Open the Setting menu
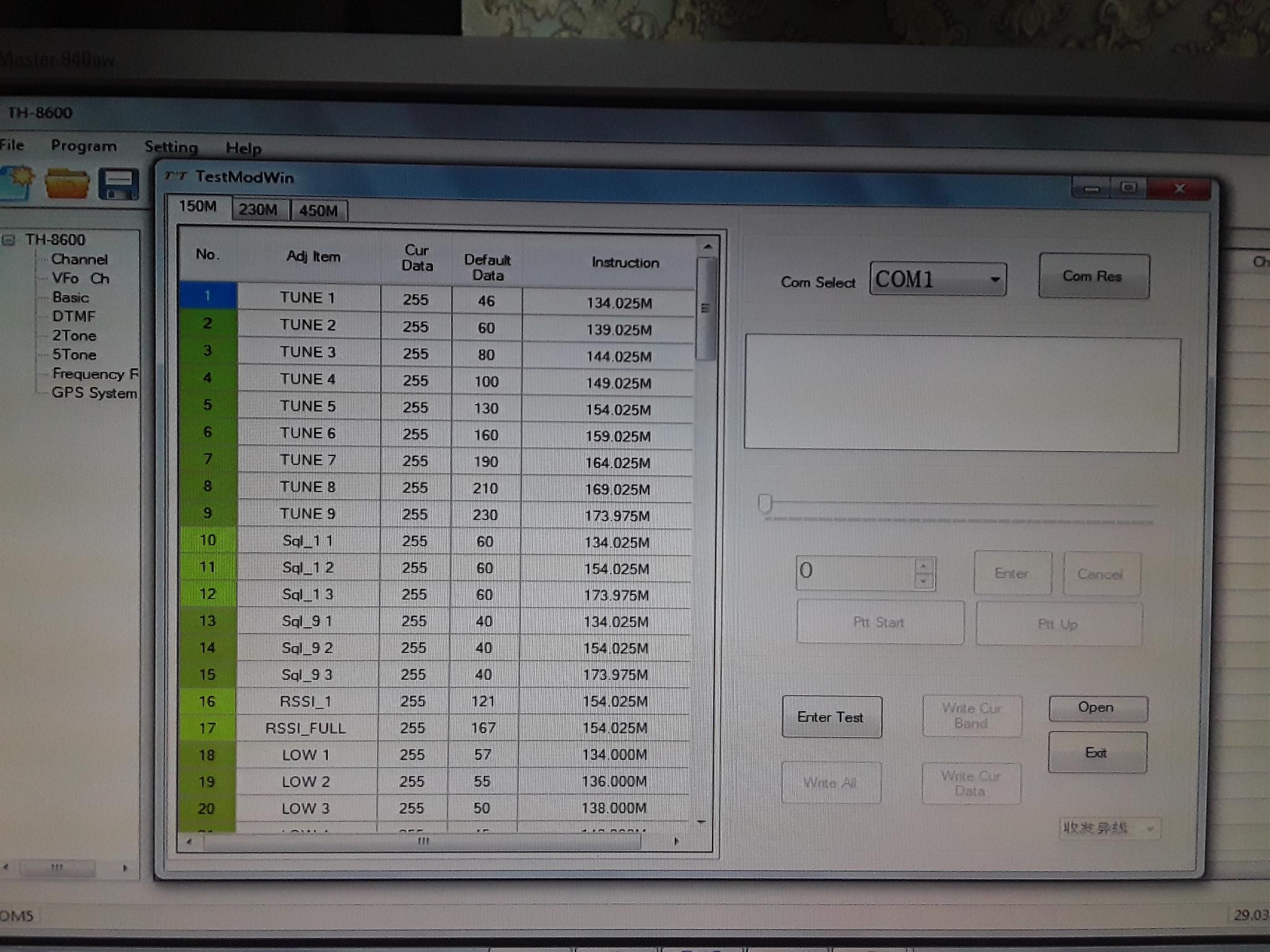The height and width of the screenshot is (952, 1270). pos(171,148)
